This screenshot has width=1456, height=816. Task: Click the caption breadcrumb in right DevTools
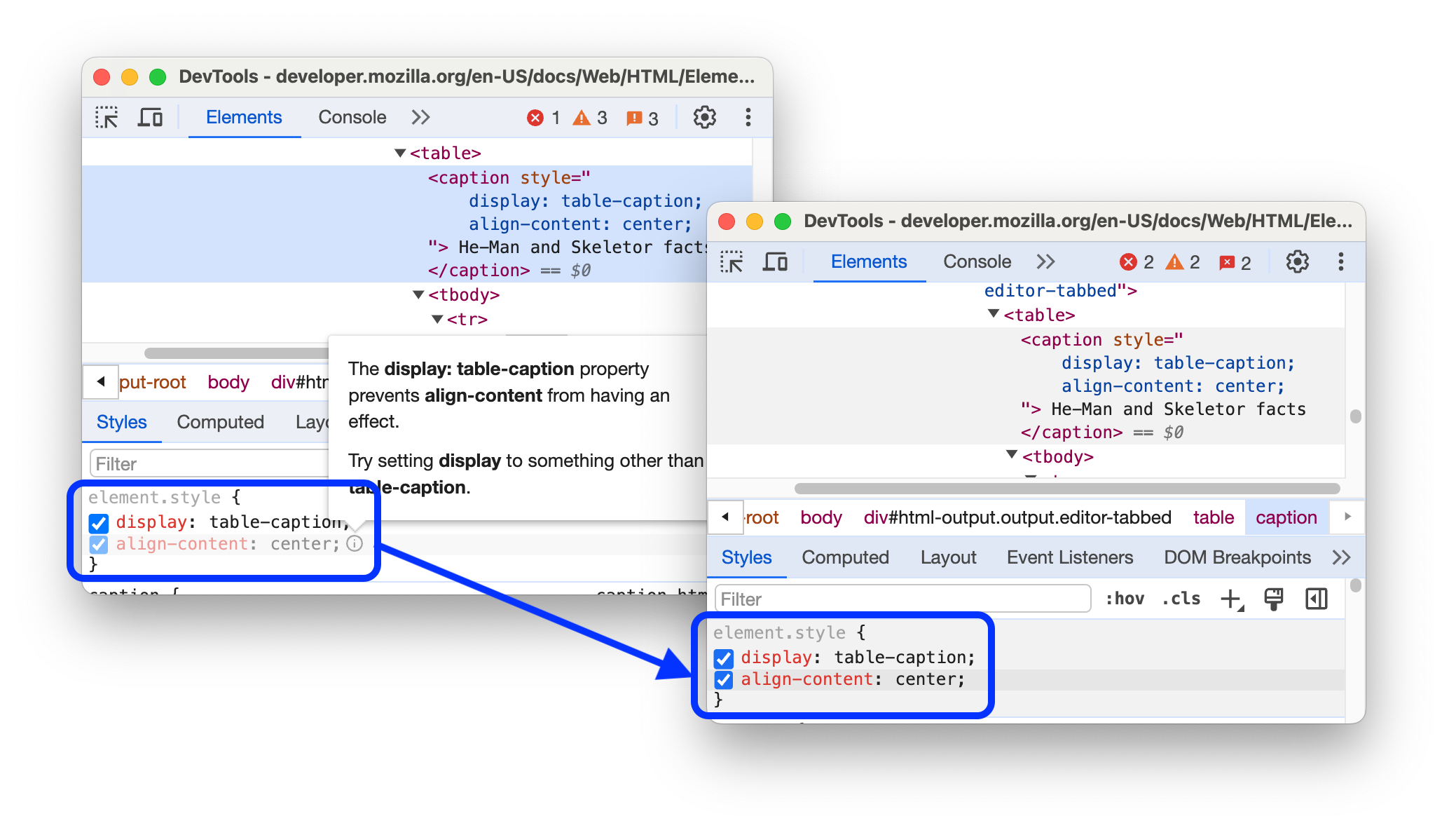[1290, 517]
